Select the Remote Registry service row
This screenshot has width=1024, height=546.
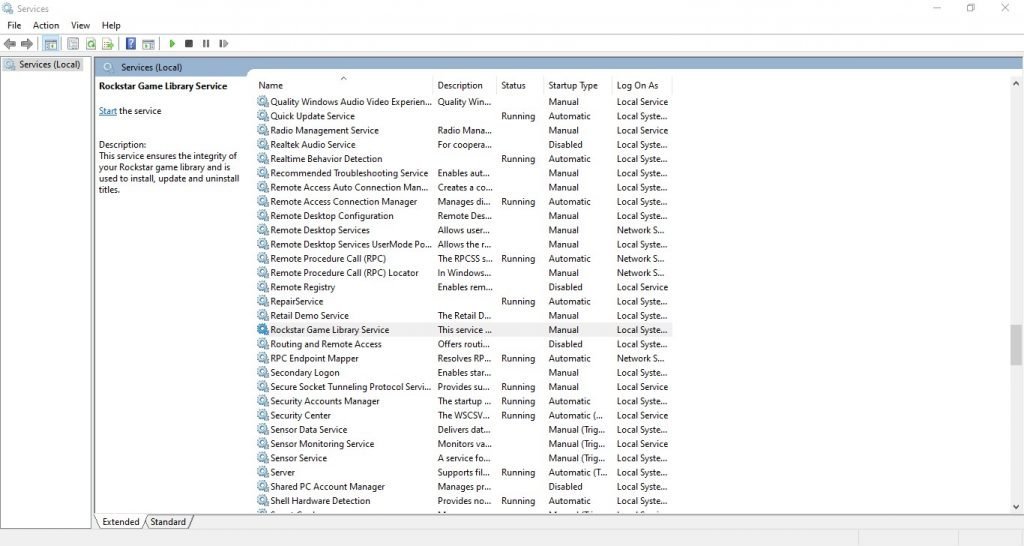point(302,287)
